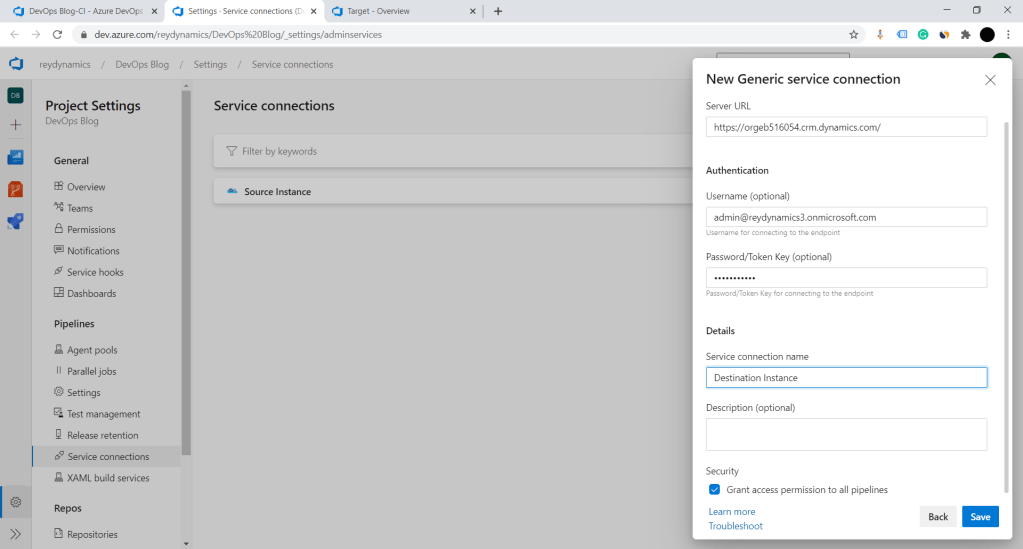
Task: Click the Azure DevOps logo icon
Action: (16, 64)
